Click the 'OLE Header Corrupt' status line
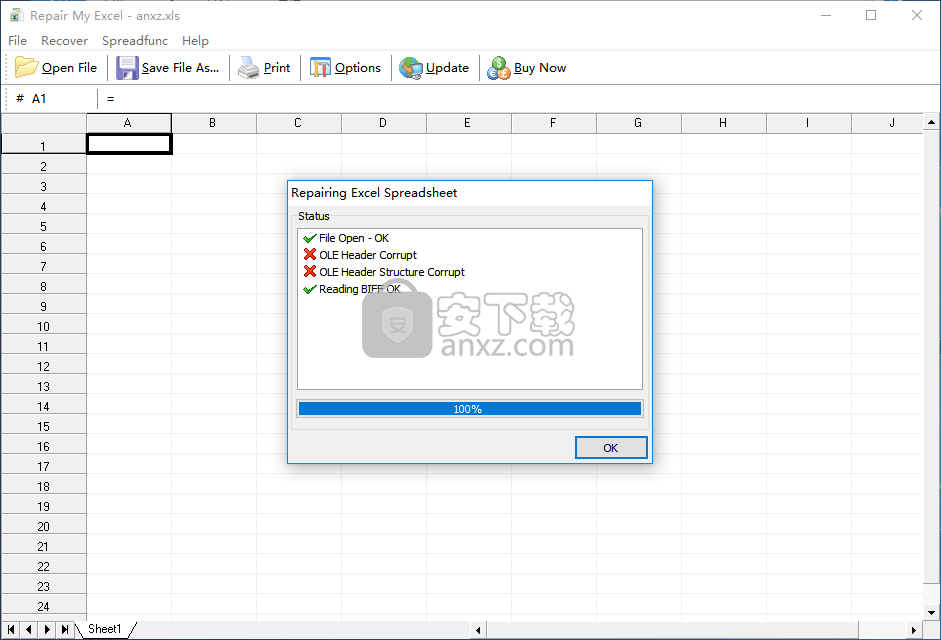 click(x=368, y=255)
